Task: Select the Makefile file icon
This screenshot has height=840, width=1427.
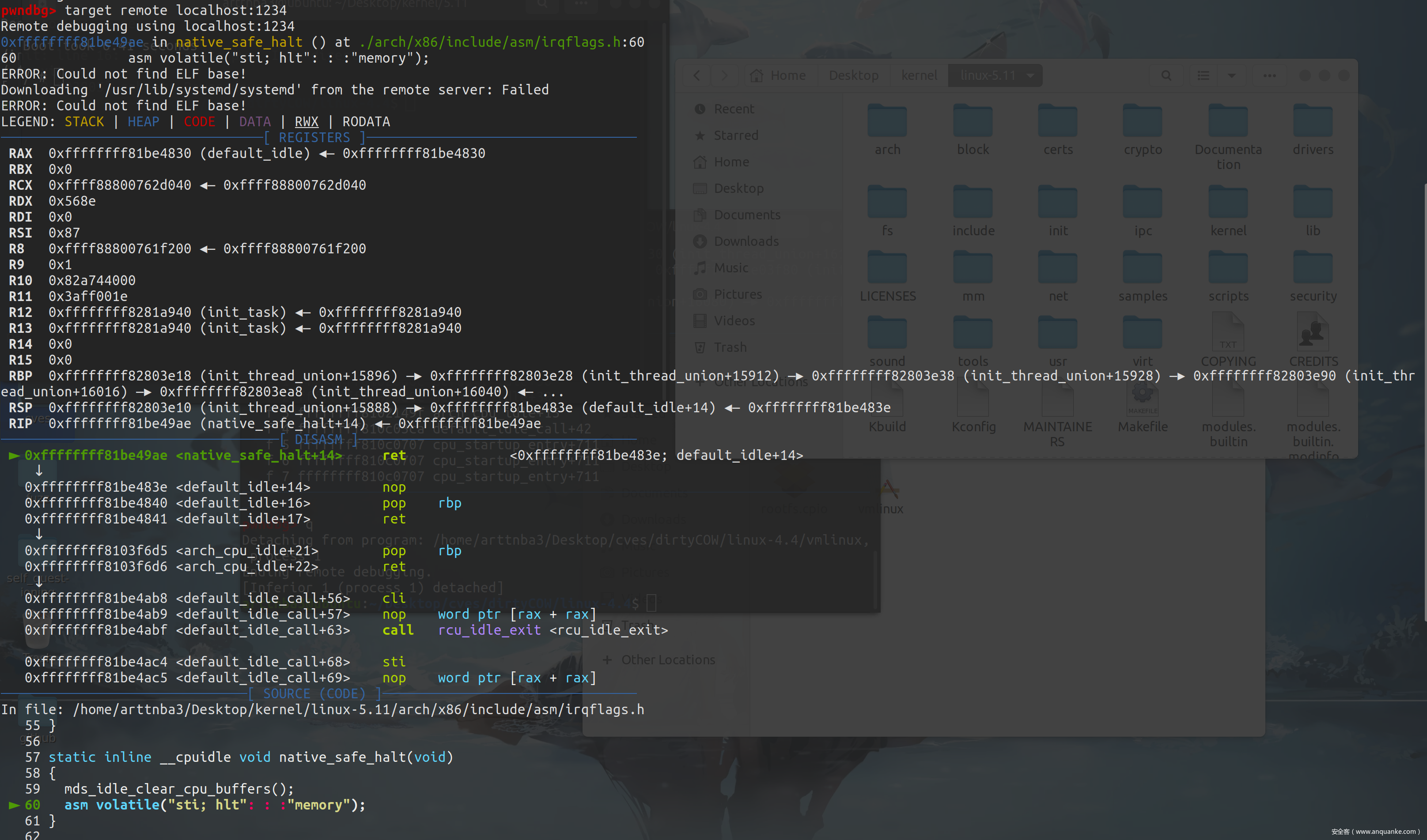Action: coord(1142,399)
